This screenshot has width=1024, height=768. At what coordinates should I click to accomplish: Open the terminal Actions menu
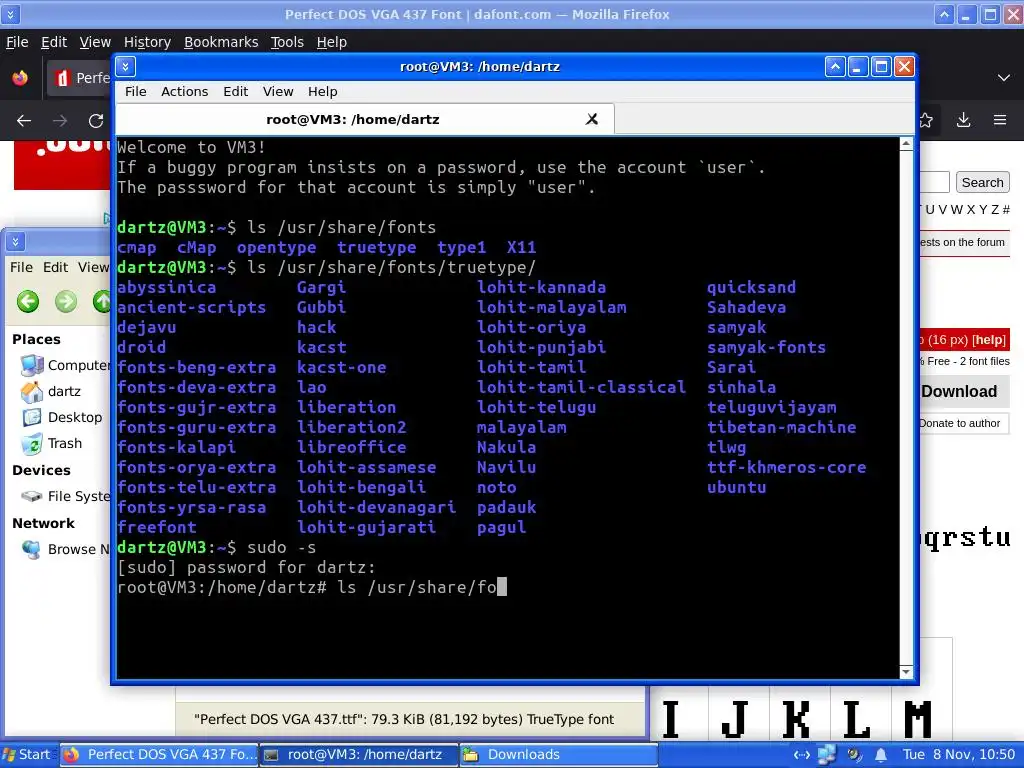[x=184, y=91]
